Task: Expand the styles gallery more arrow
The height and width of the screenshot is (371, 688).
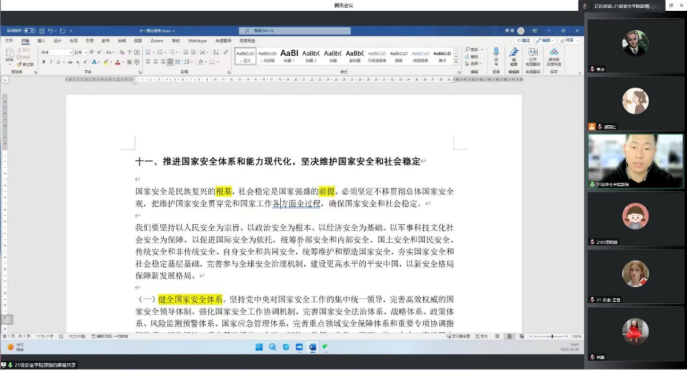Action: coord(456,62)
